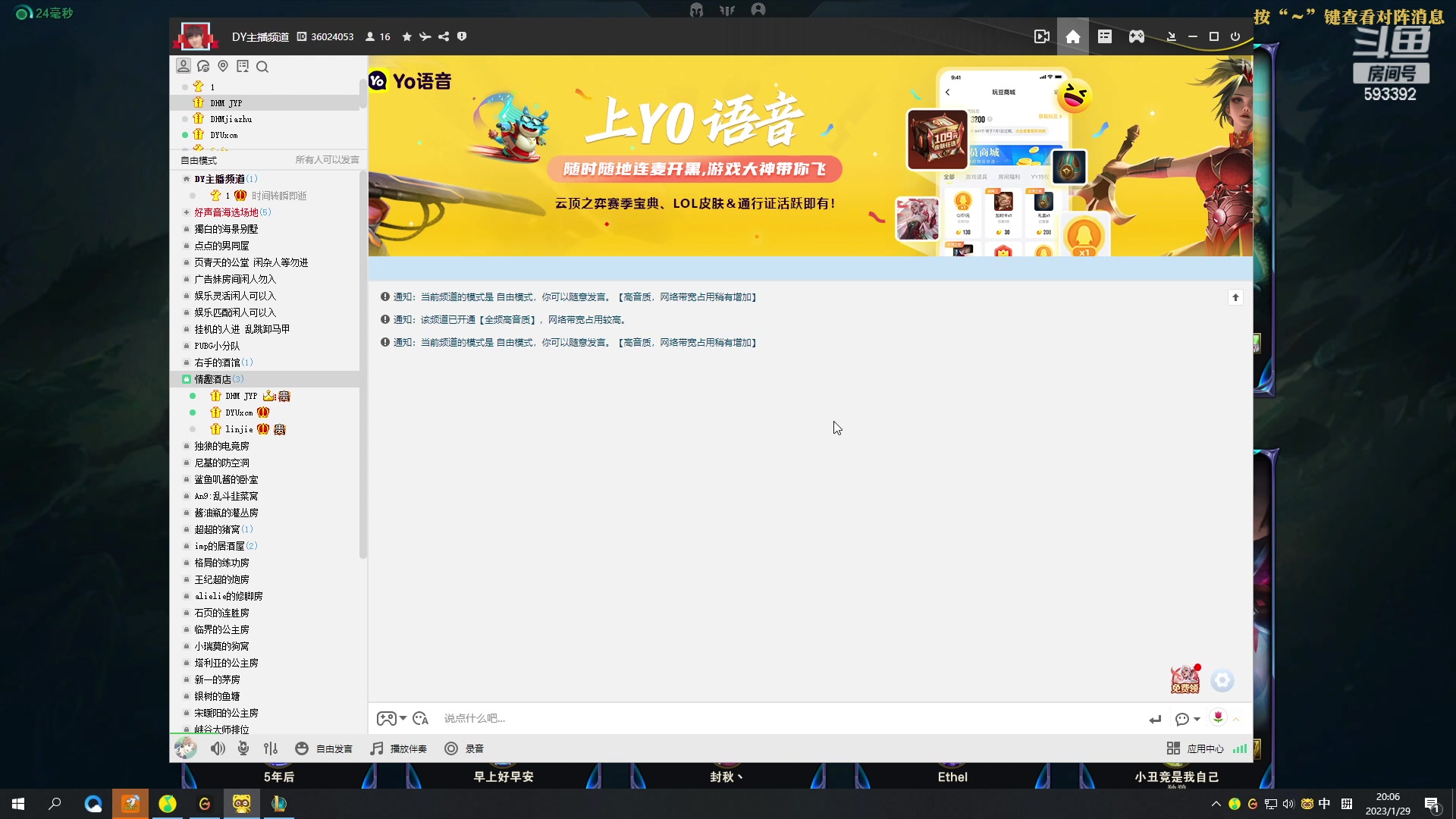Screen dimensions: 1456x819
Task: Open the video live icon in title bar
Action: (x=1042, y=36)
